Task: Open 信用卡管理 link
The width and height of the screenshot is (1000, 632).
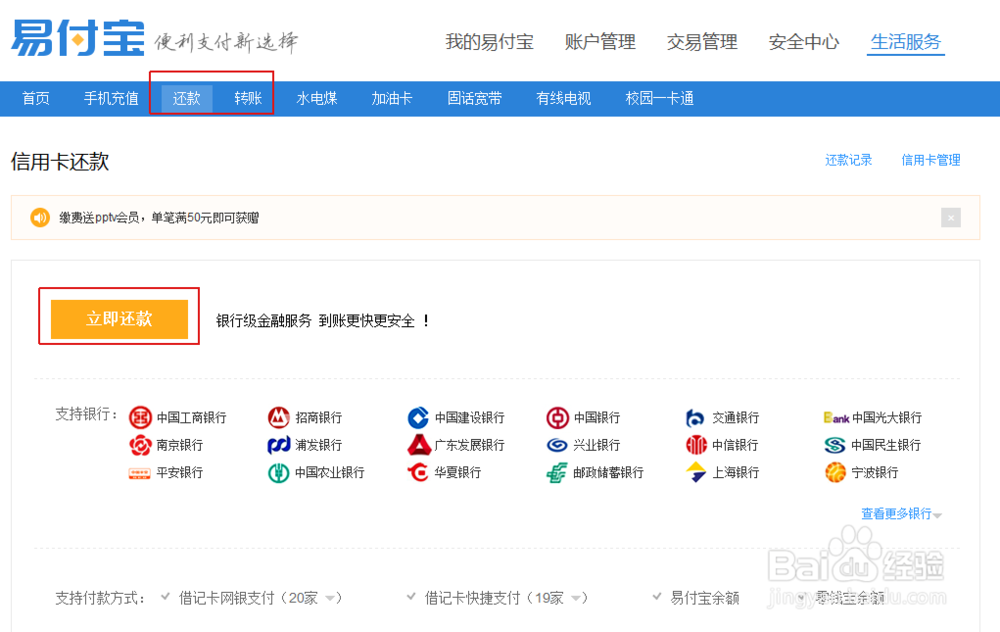Action: click(x=930, y=160)
